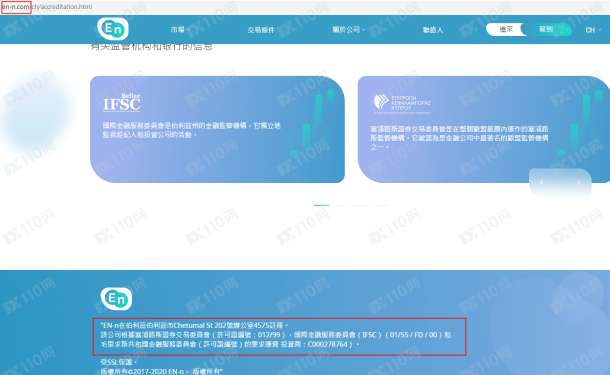Viewport: 610px width, 375px height.
Task: Click footer line with license 012/99
Action: point(275,335)
